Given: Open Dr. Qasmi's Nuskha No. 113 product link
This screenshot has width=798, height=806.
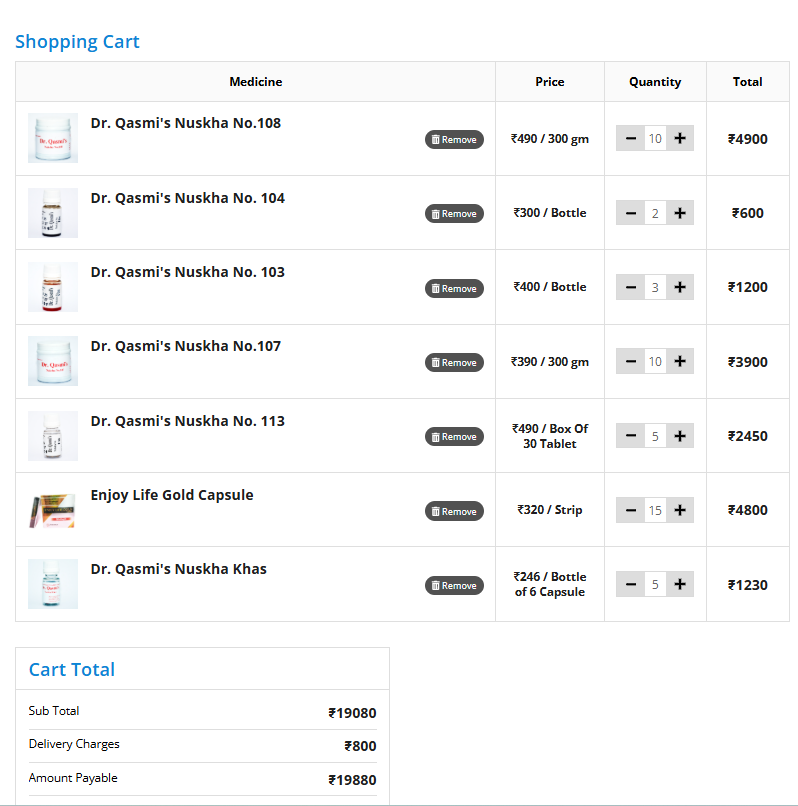Looking at the screenshot, I should 187,421.
